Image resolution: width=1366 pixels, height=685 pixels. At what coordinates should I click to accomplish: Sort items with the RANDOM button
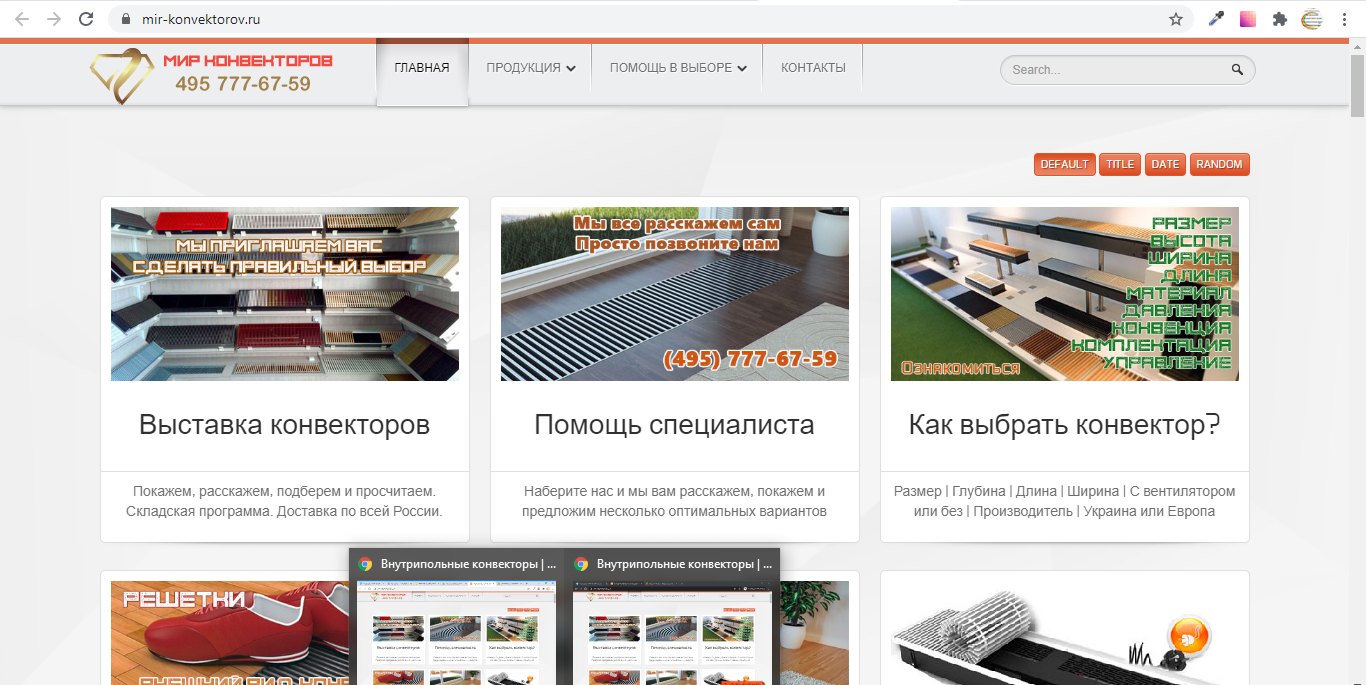click(x=1219, y=164)
